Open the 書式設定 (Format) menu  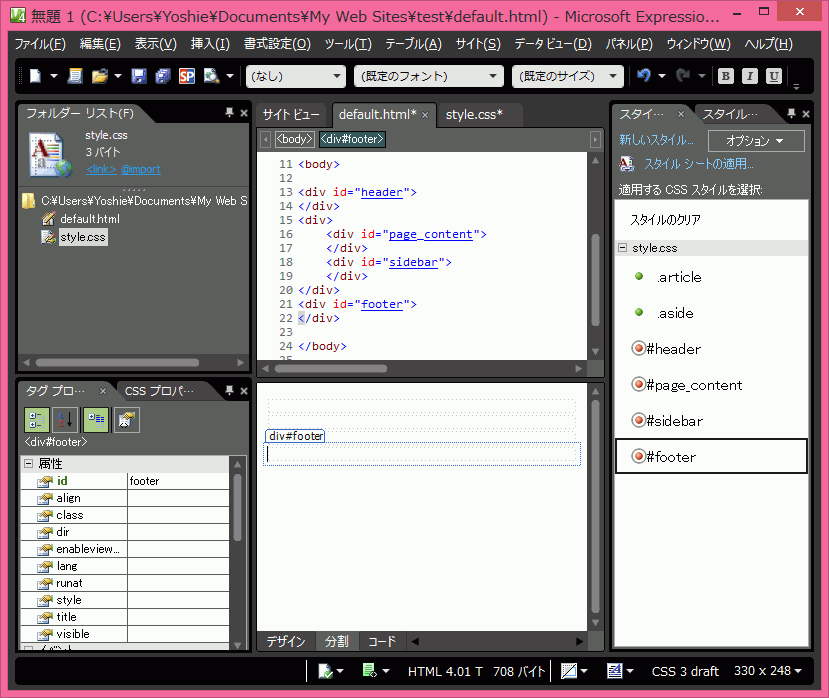point(277,44)
